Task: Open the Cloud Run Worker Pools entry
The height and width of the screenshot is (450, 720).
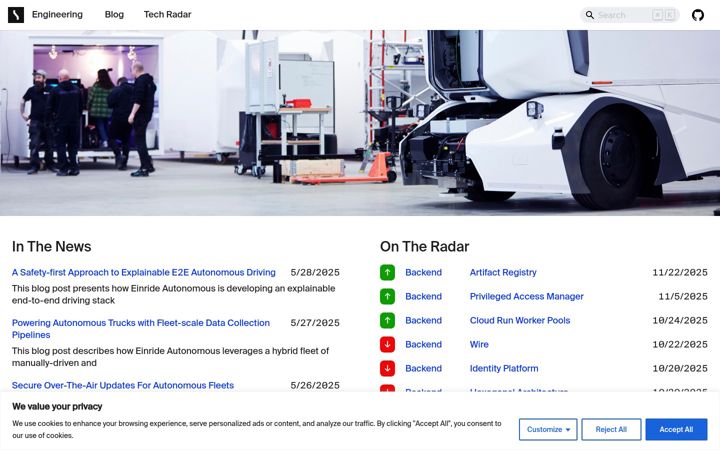Action: pyautogui.click(x=519, y=320)
